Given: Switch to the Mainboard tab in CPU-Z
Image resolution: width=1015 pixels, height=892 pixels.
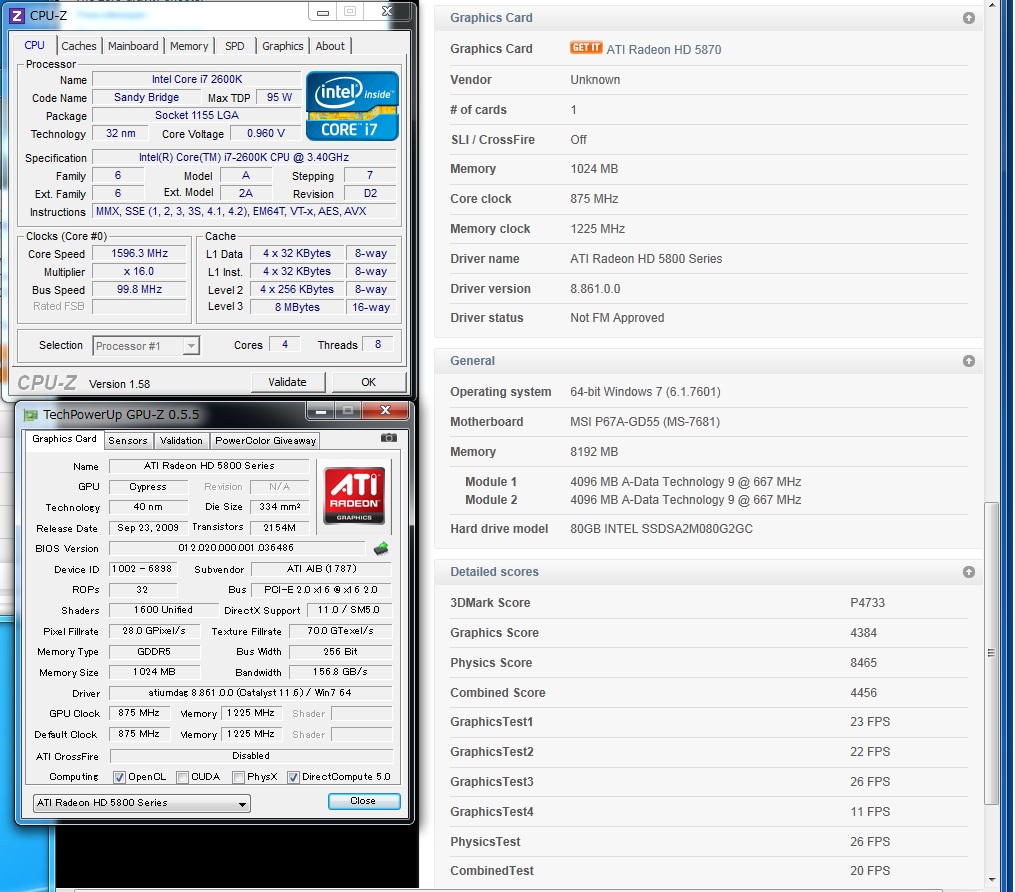Looking at the screenshot, I should pos(133,46).
